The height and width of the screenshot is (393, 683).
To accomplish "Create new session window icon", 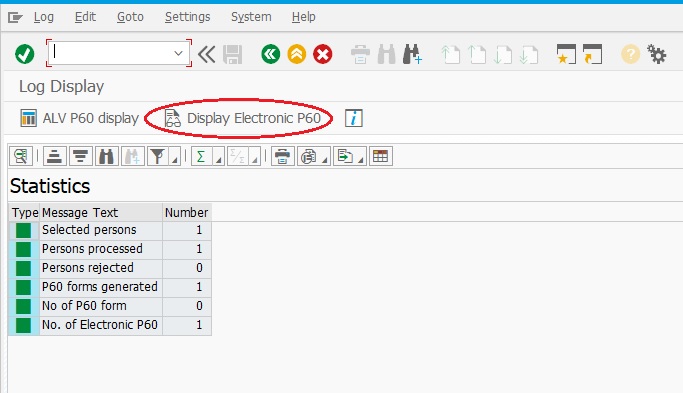I will pos(566,54).
